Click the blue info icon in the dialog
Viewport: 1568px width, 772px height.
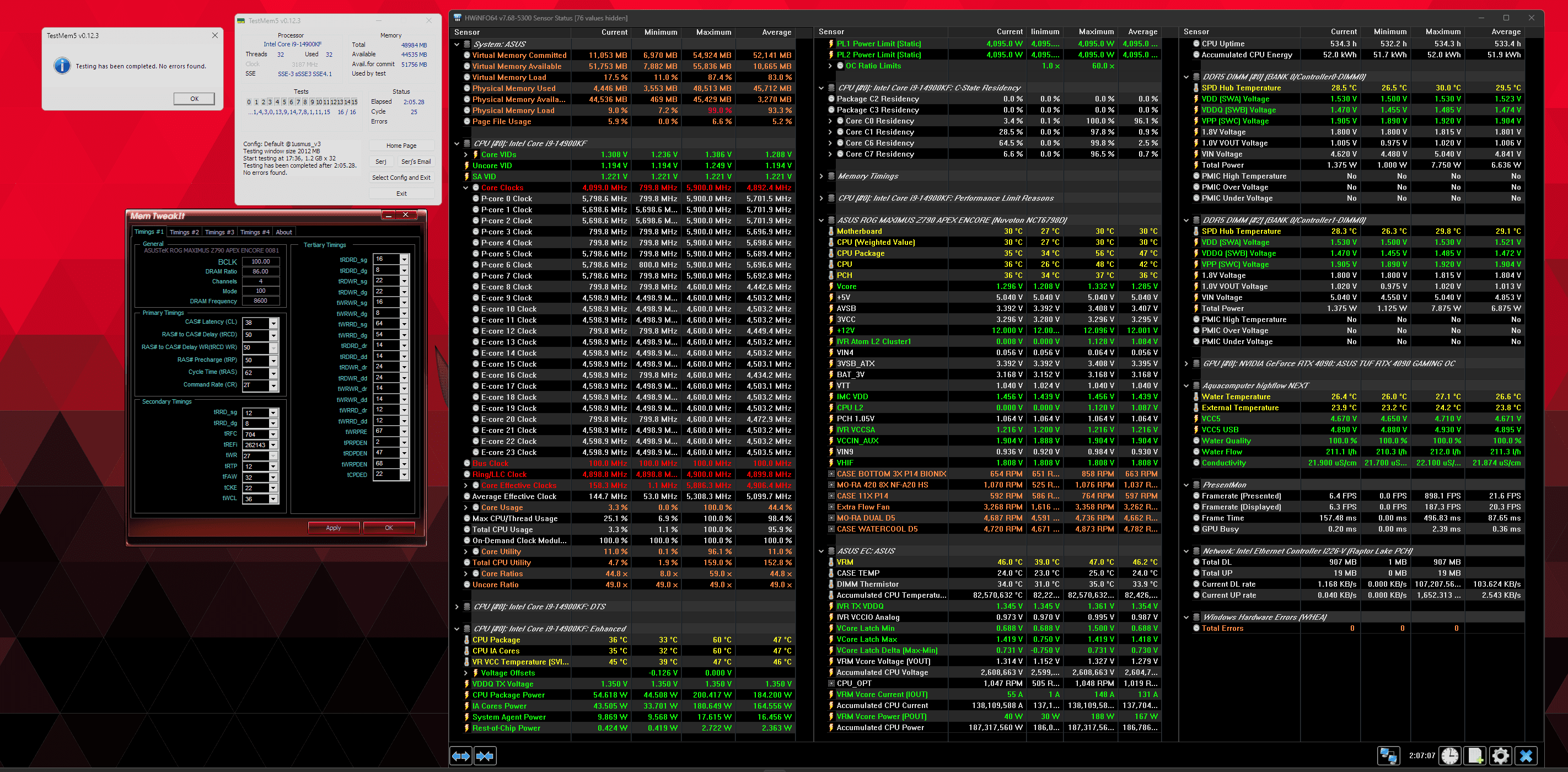pyautogui.click(x=62, y=66)
